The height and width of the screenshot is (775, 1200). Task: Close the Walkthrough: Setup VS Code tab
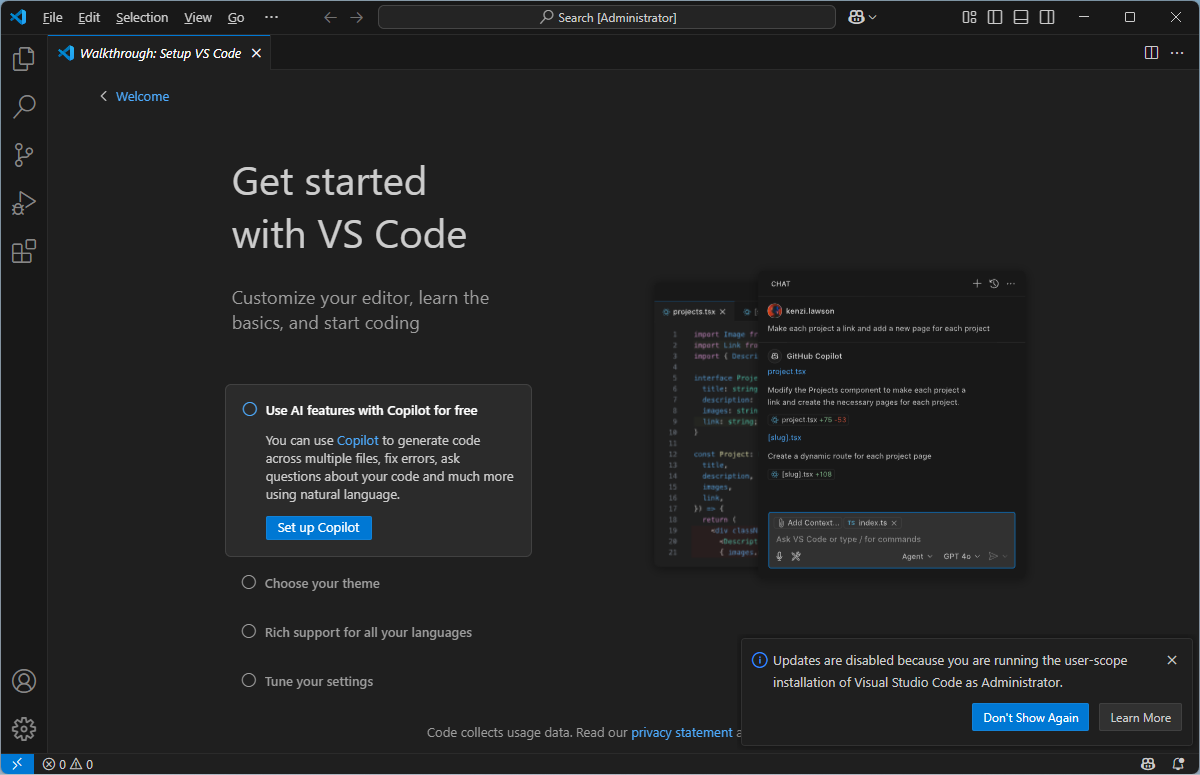pyautogui.click(x=256, y=53)
